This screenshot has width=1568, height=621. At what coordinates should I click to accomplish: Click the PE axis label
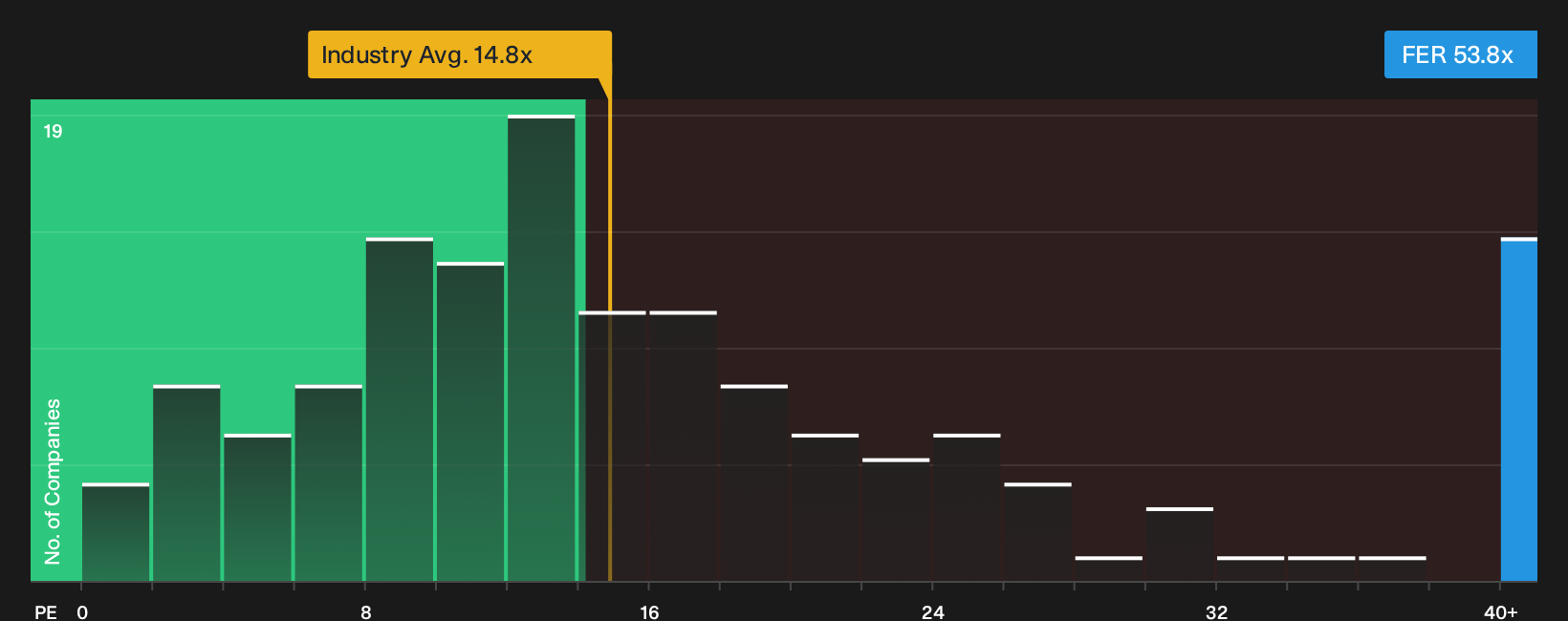46,612
